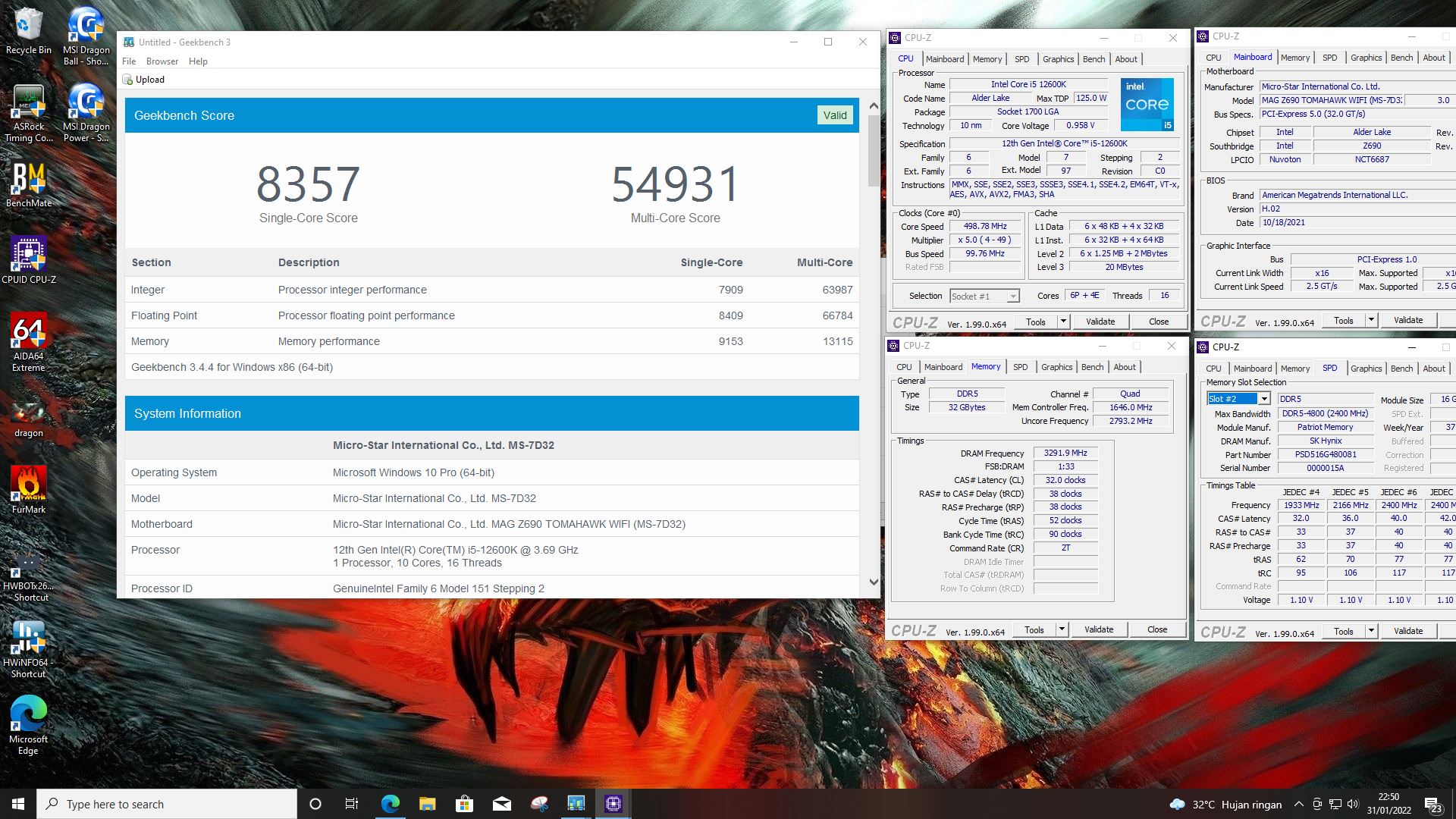Viewport: 1456px width, 819px height.
Task: Click Close button in CPU-Z CPU window
Action: [1159, 322]
